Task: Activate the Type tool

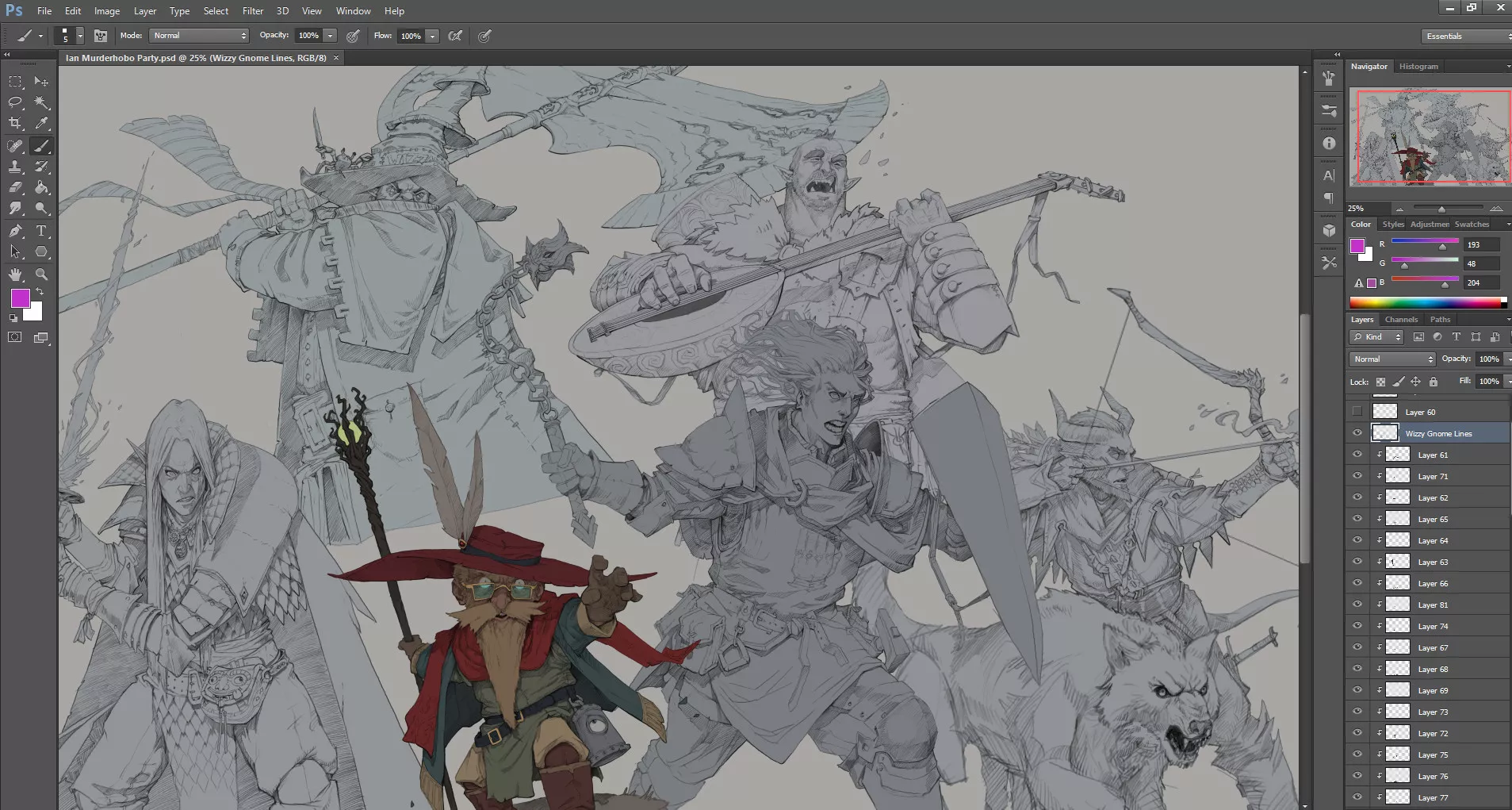Action: click(x=42, y=231)
